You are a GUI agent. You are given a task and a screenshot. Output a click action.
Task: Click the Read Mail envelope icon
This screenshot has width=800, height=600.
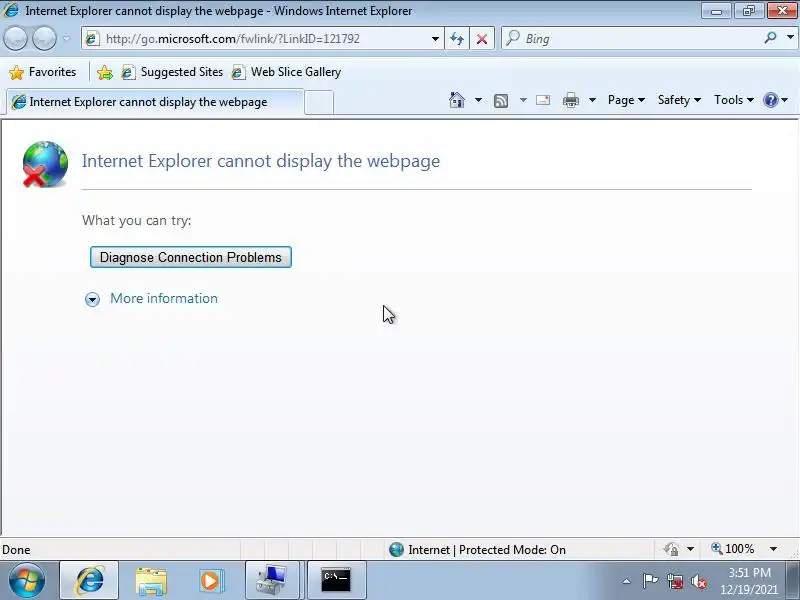tap(543, 100)
